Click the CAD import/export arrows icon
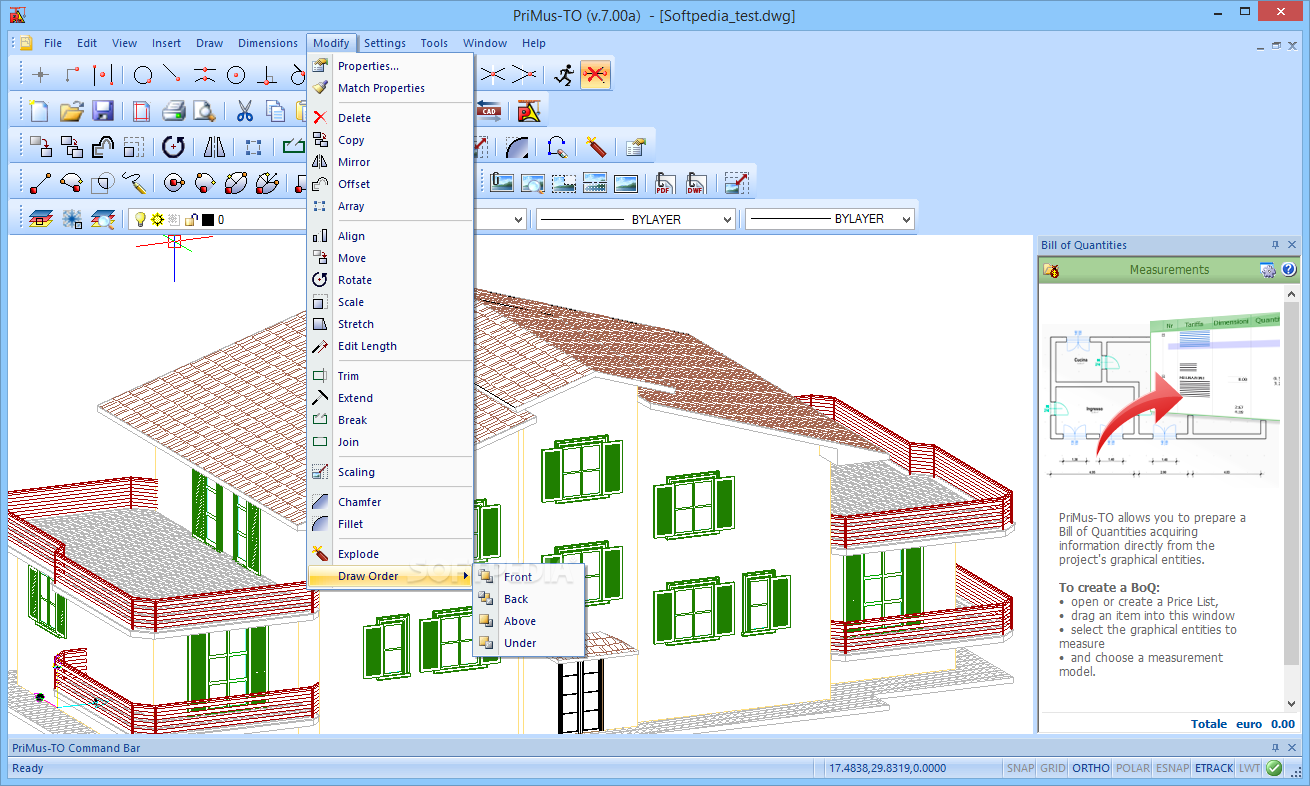The height and width of the screenshot is (786, 1310). point(489,111)
